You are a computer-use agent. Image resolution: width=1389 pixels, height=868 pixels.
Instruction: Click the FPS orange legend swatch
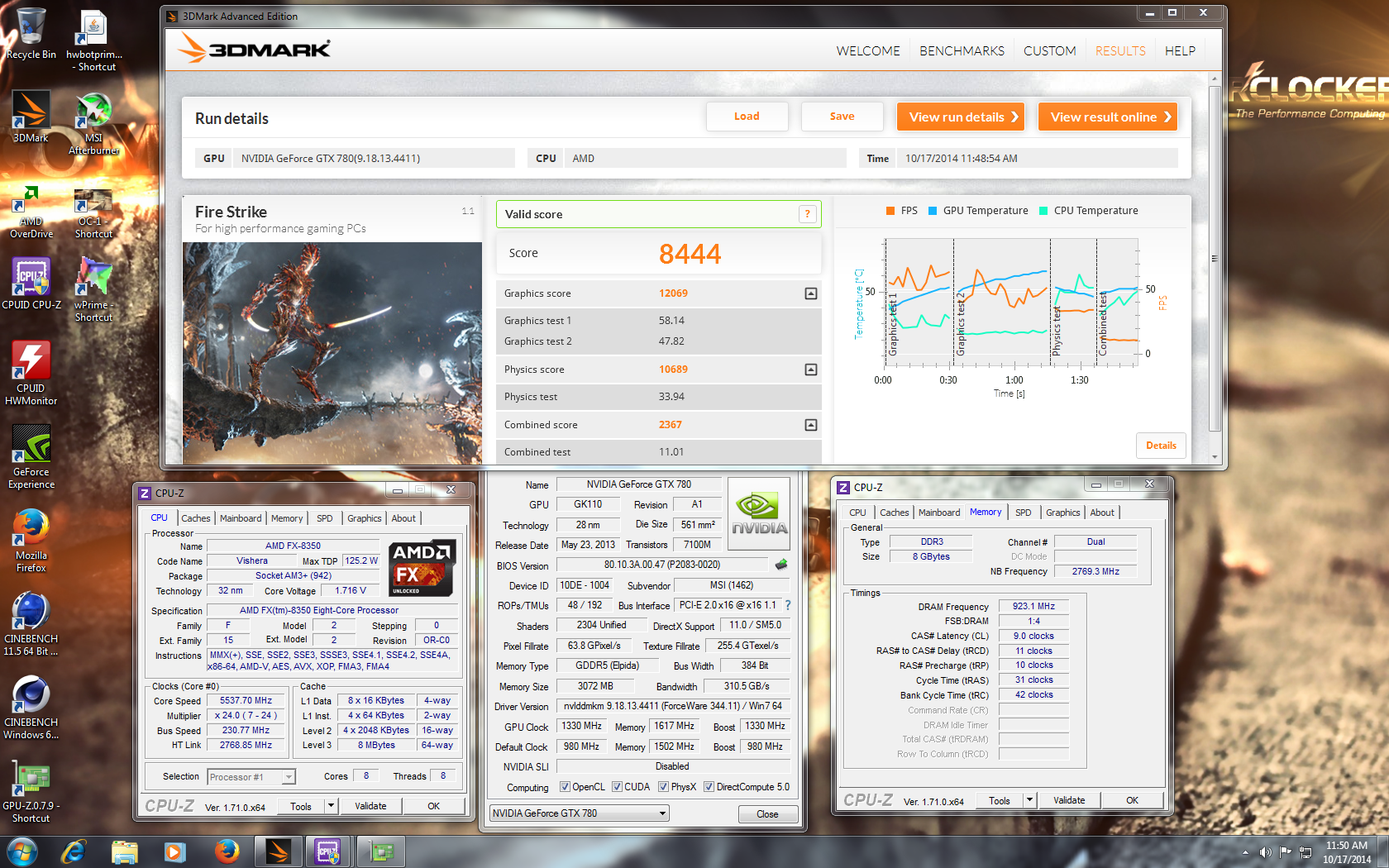pos(890,211)
